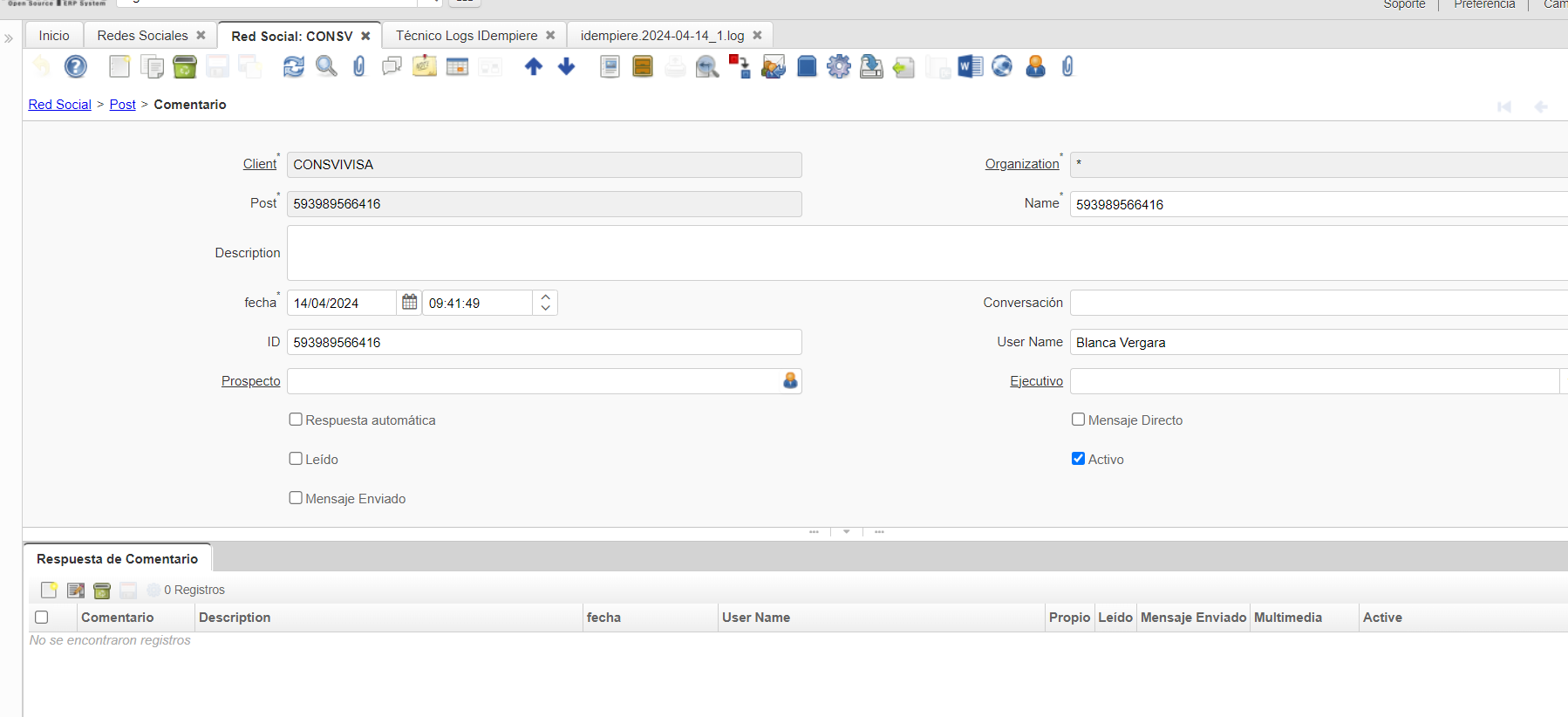Click the Refresh record icon

(294, 66)
